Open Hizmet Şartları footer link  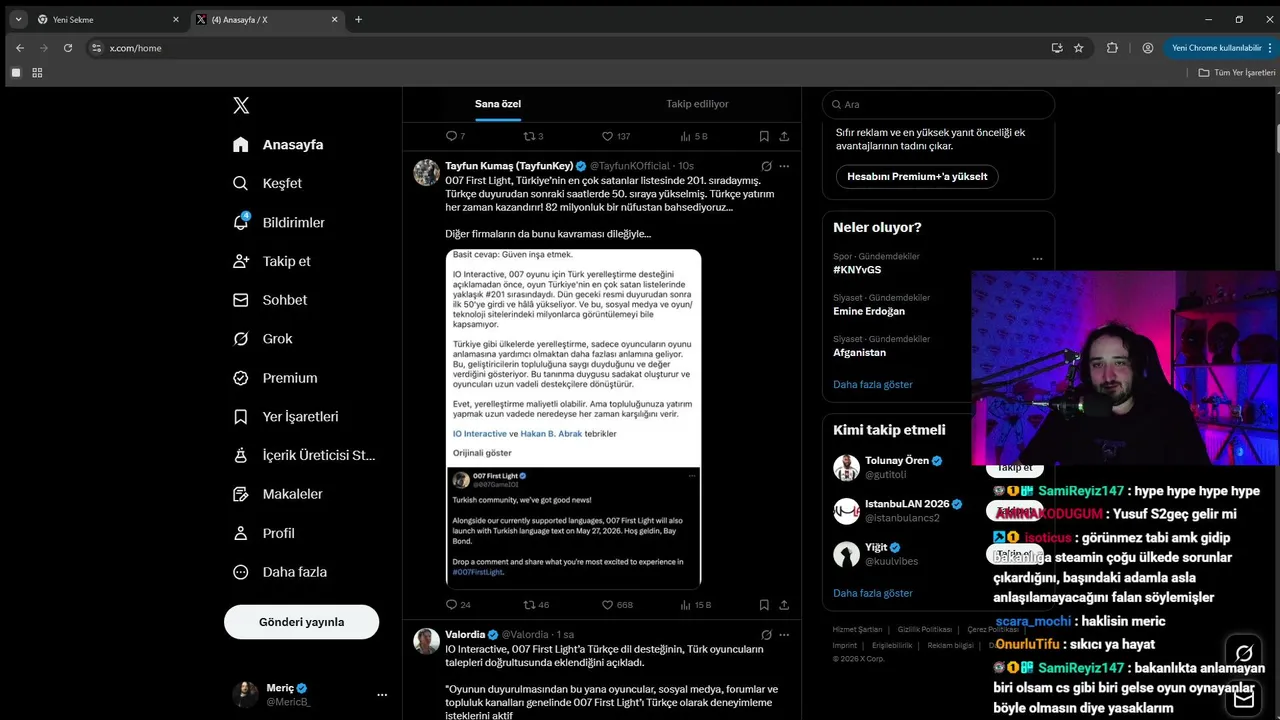857,629
